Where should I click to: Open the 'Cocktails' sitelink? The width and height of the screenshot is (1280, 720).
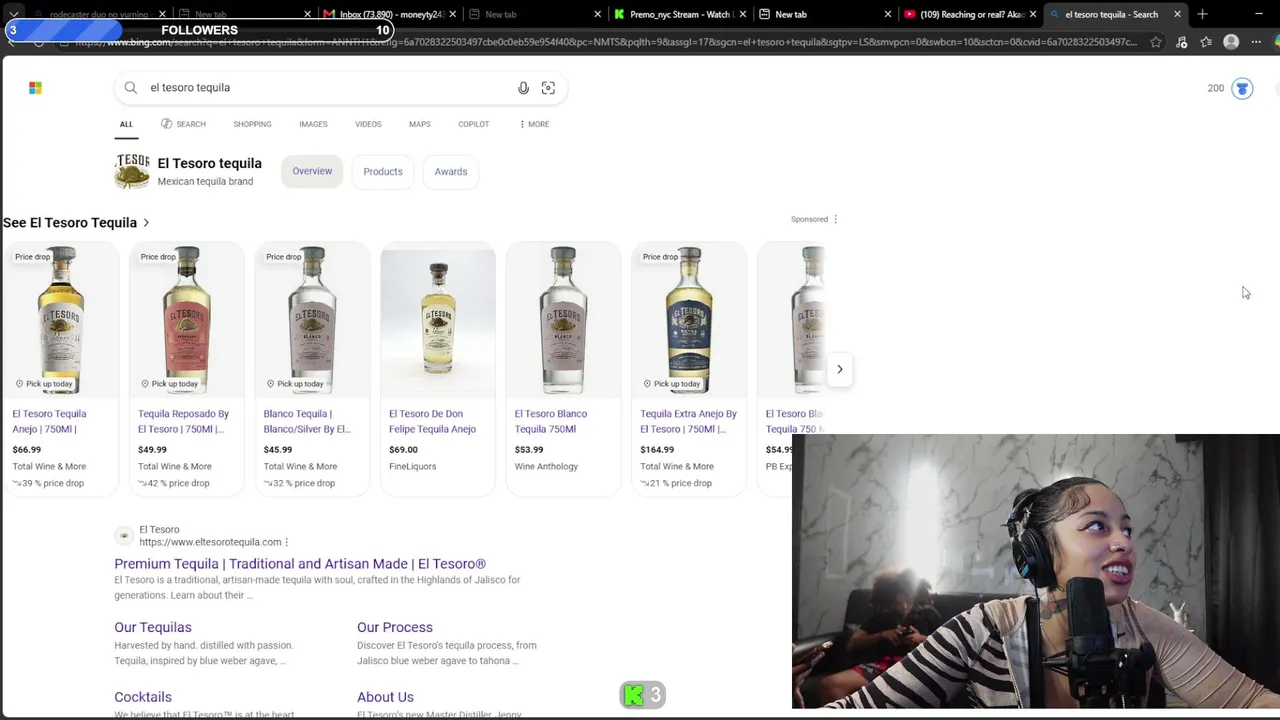[x=143, y=697]
